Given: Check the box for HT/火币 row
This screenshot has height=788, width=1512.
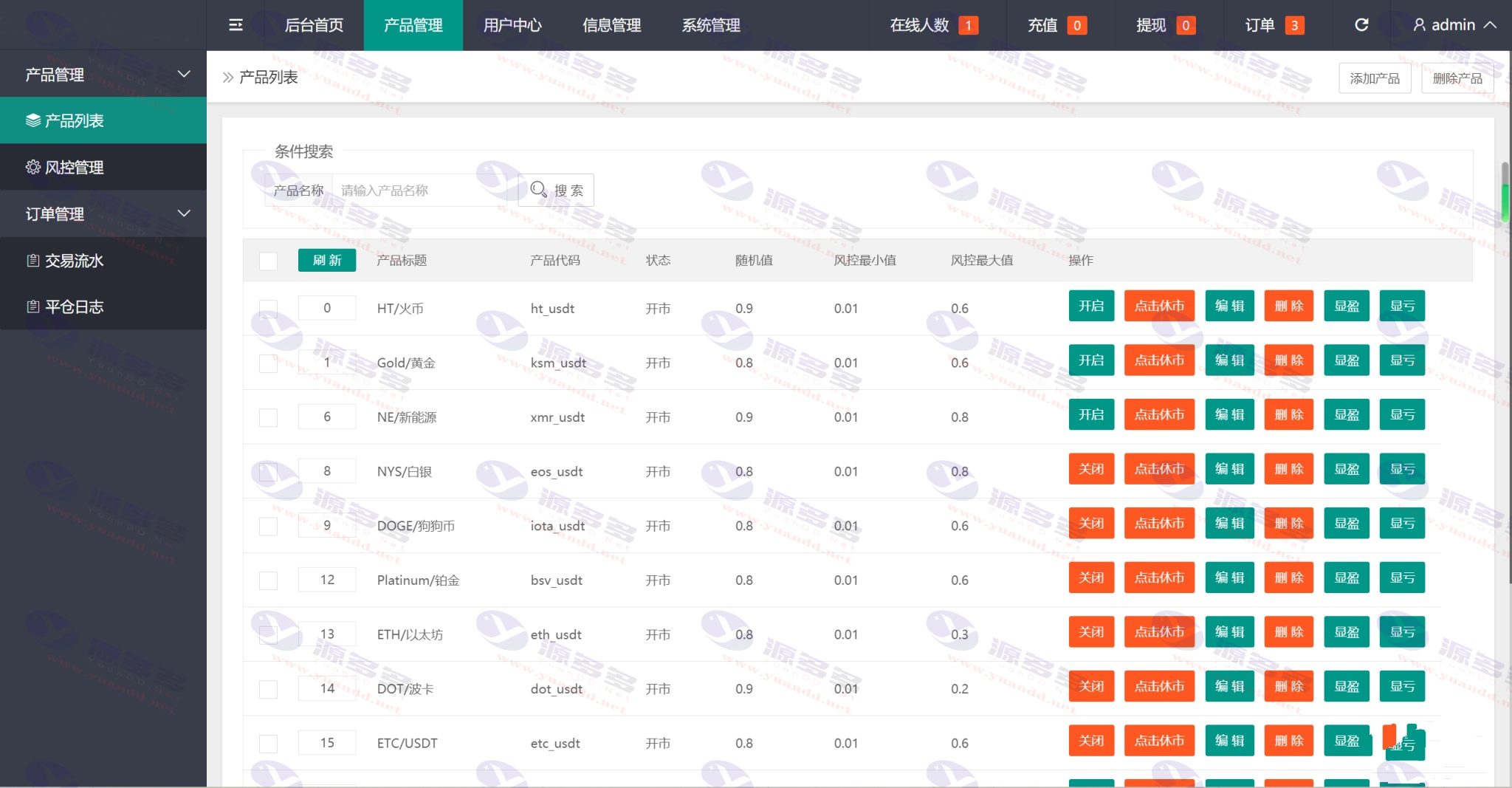Looking at the screenshot, I should (268, 309).
